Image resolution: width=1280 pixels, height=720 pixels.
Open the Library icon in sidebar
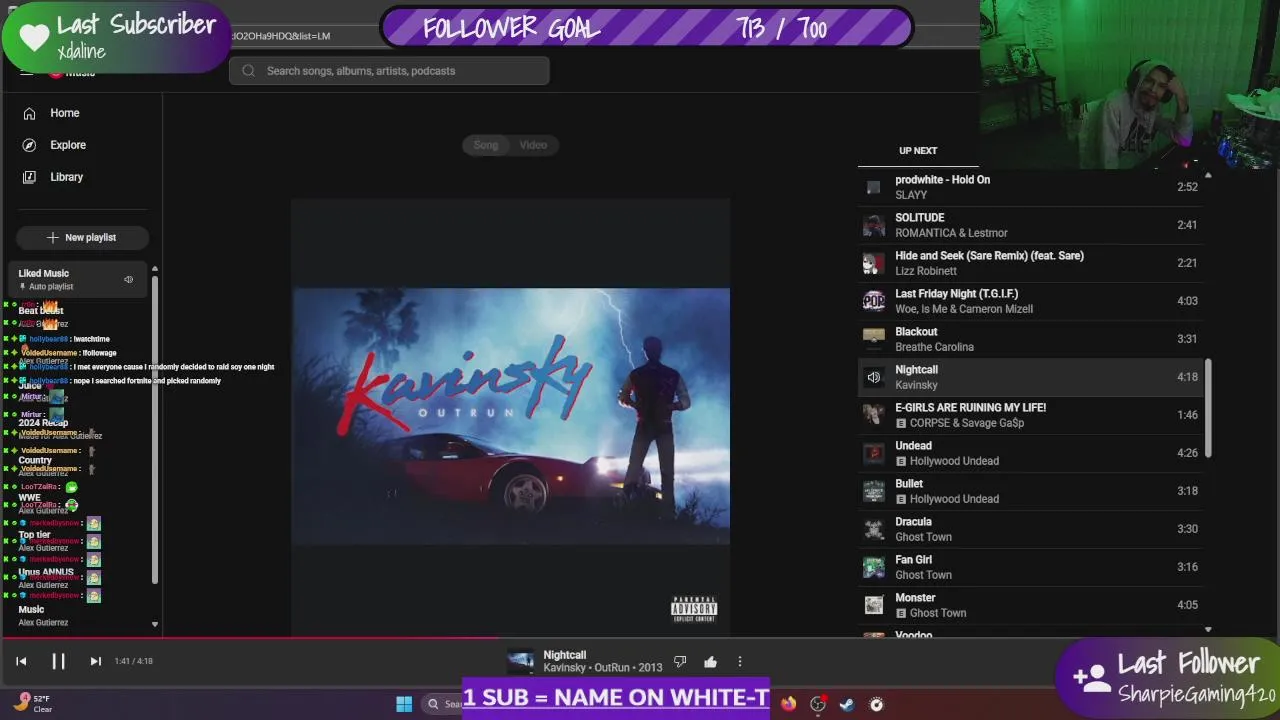tap(29, 177)
